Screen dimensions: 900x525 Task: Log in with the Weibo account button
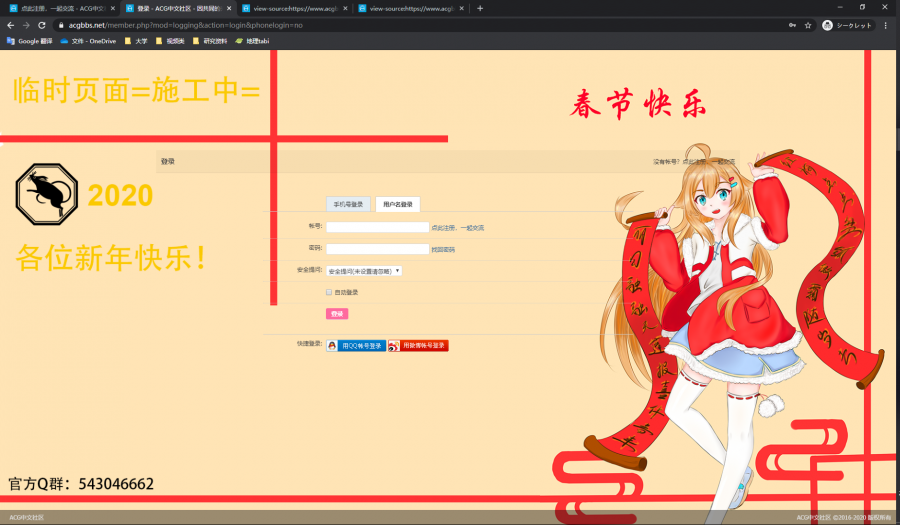point(418,345)
